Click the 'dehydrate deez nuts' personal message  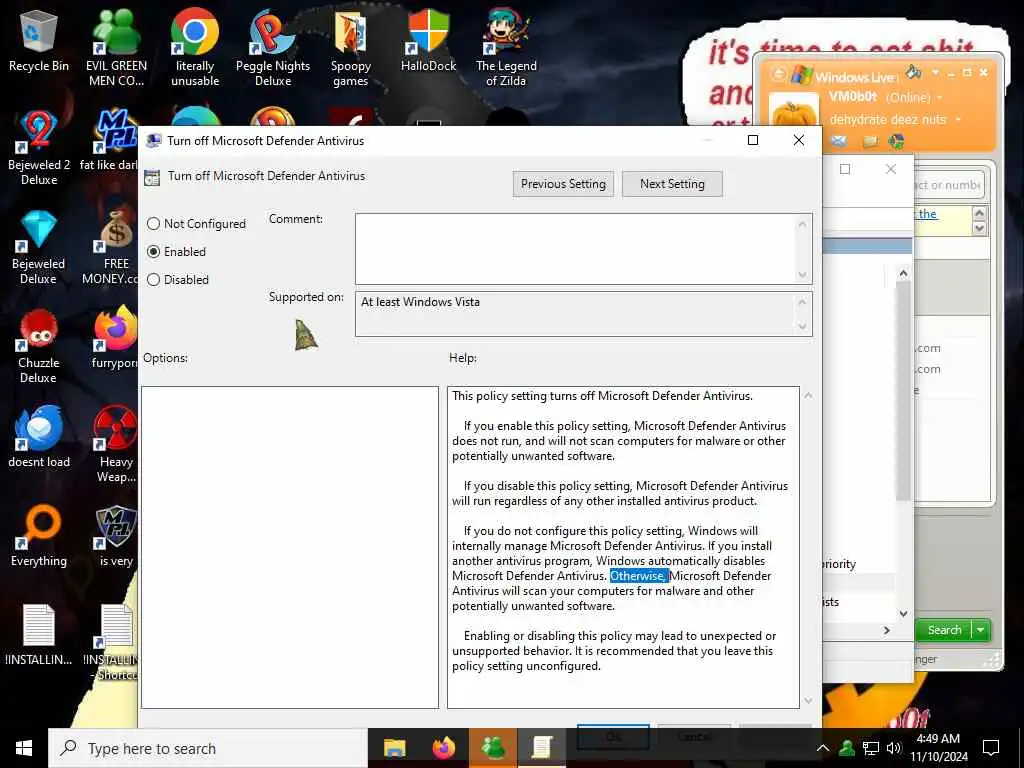pyautogui.click(x=888, y=120)
